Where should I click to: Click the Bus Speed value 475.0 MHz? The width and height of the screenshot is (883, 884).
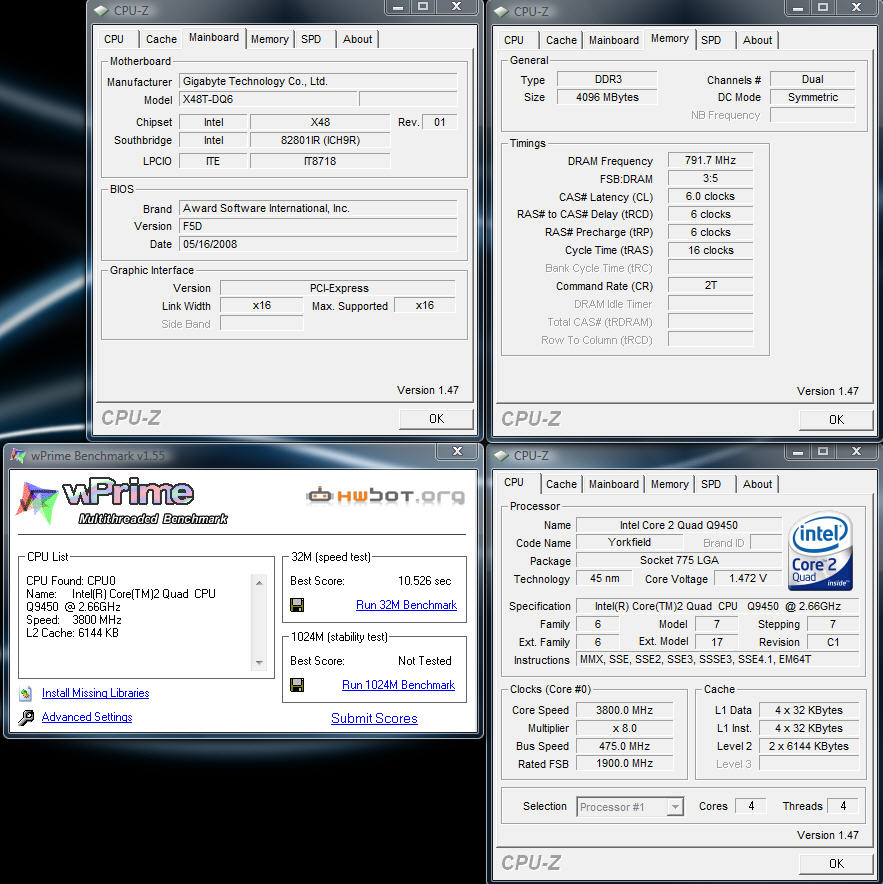[x=625, y=746]
